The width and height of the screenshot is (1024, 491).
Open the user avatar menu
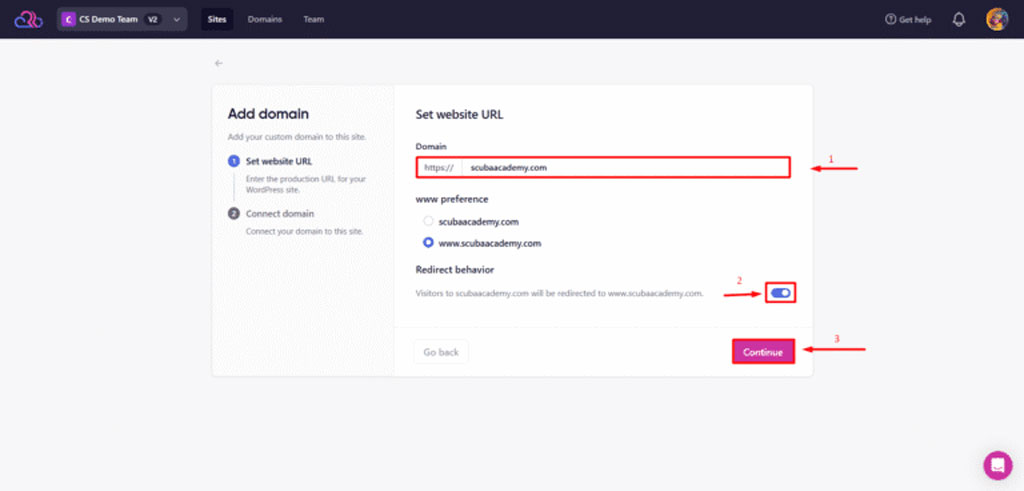tap(997, 19)
